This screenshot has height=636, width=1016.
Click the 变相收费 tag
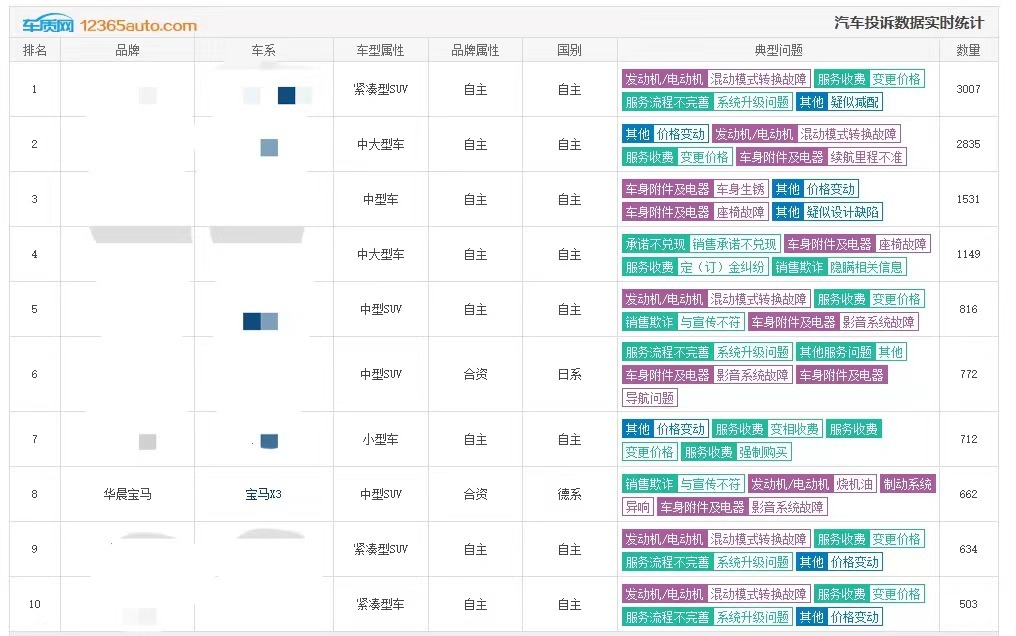795,429
